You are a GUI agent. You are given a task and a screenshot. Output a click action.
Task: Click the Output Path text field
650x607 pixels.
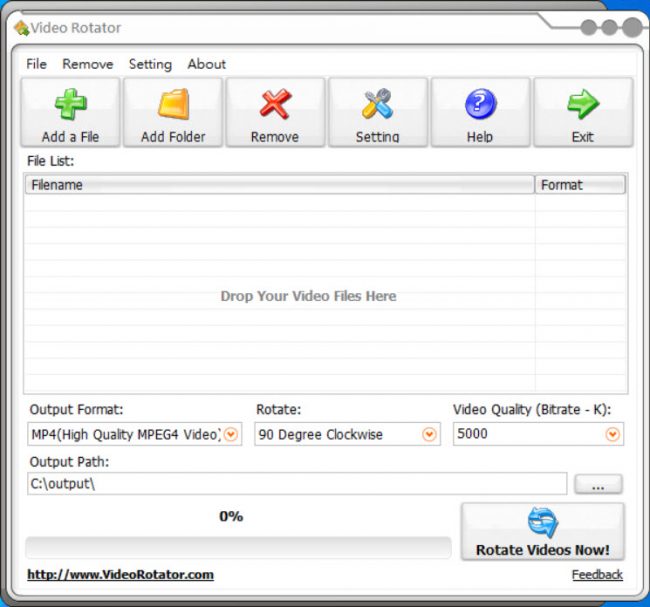pos(296,484)
